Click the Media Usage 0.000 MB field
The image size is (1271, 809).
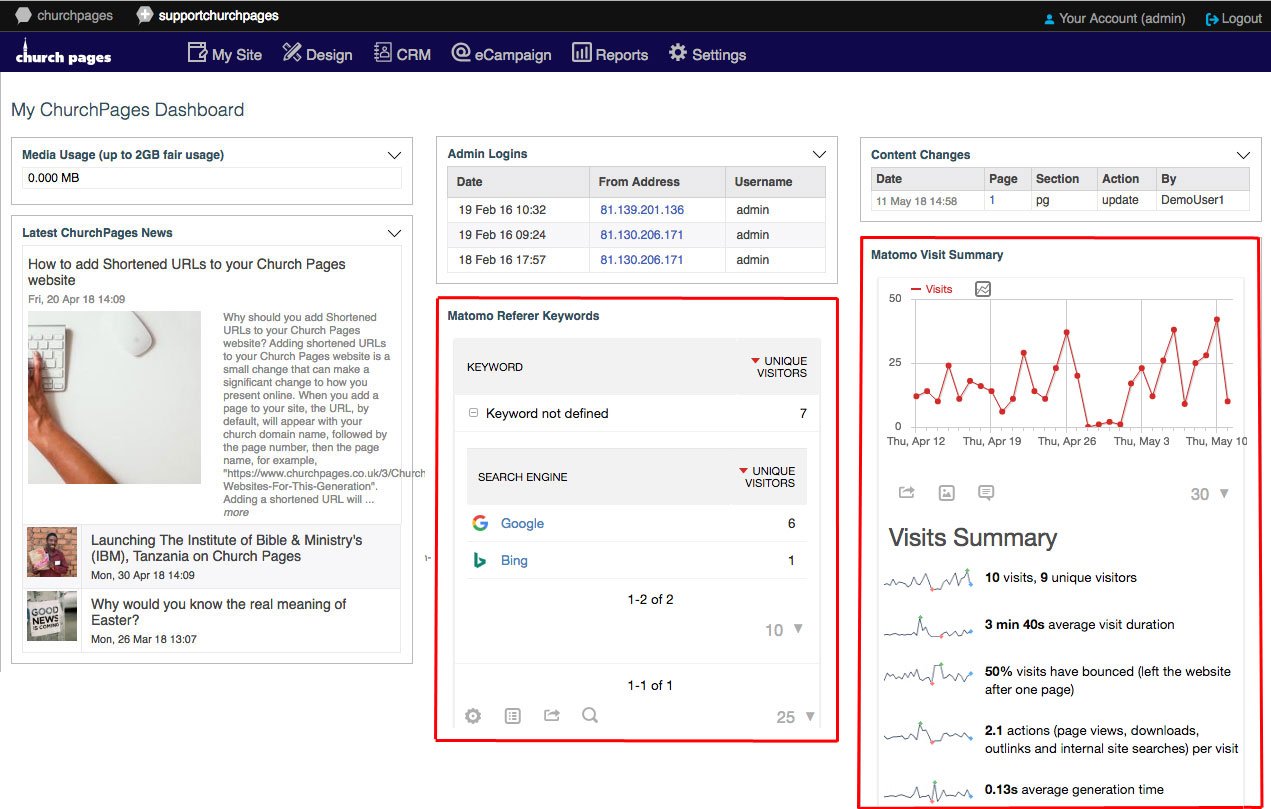212,178
